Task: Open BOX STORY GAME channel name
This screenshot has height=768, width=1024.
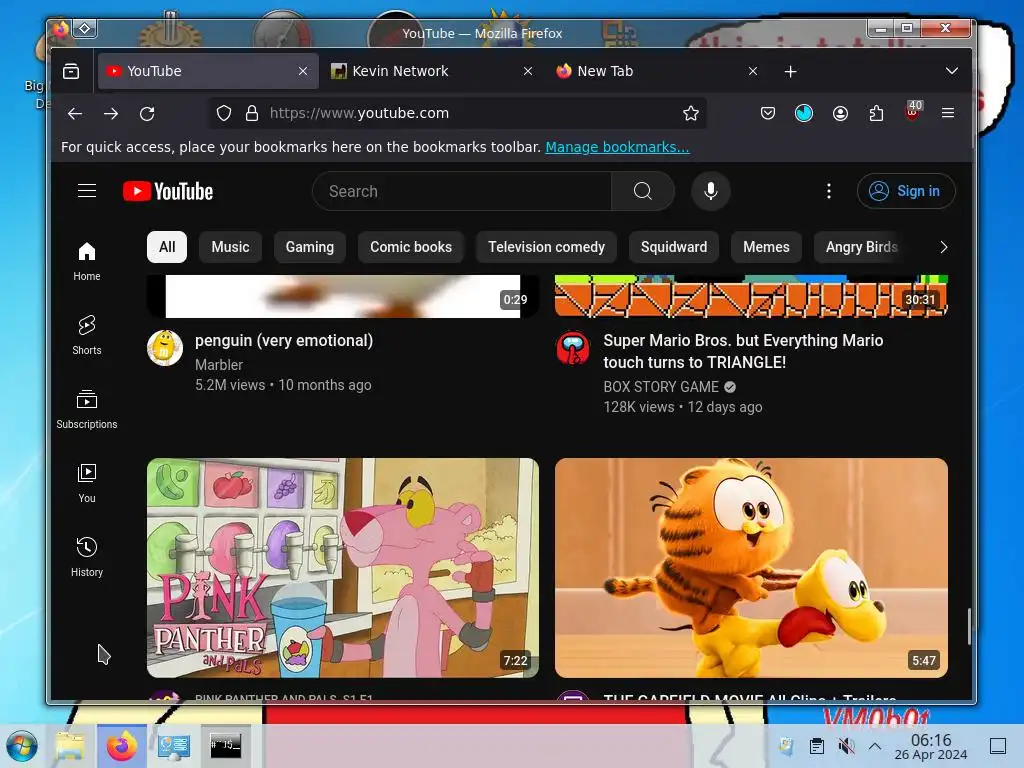Action: pyautogui.click(x=661, y=387)
